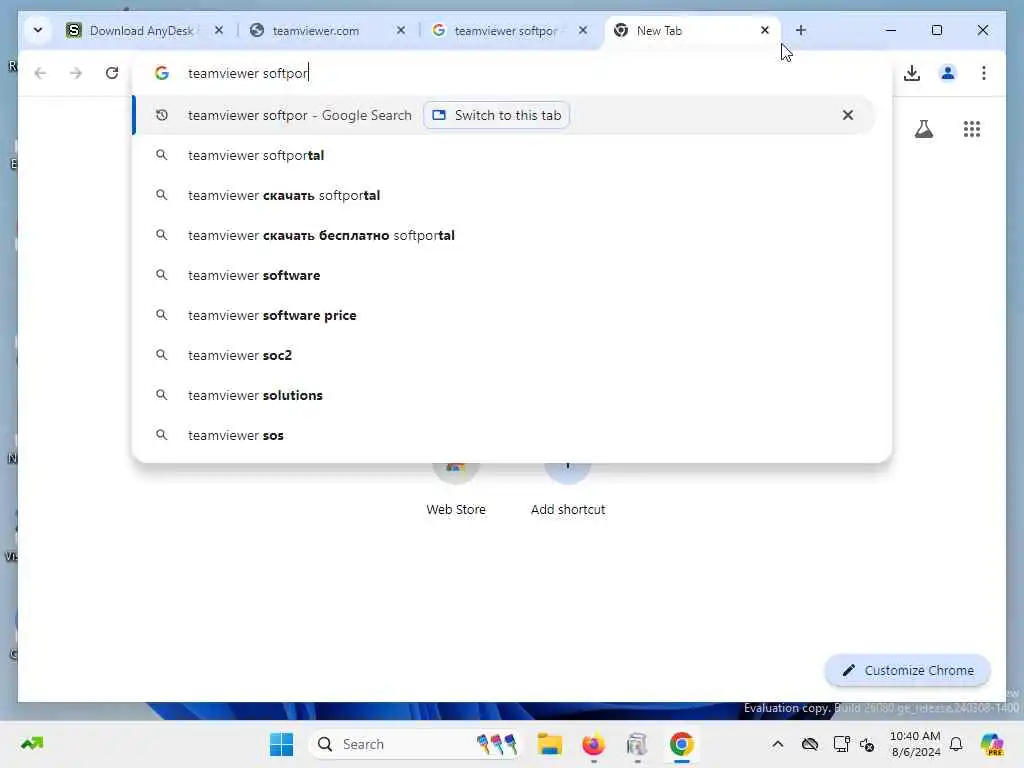Open the Copilot preview taskbar icon
This screenshot has width=1024, height=768.
[x=991, y=744]
